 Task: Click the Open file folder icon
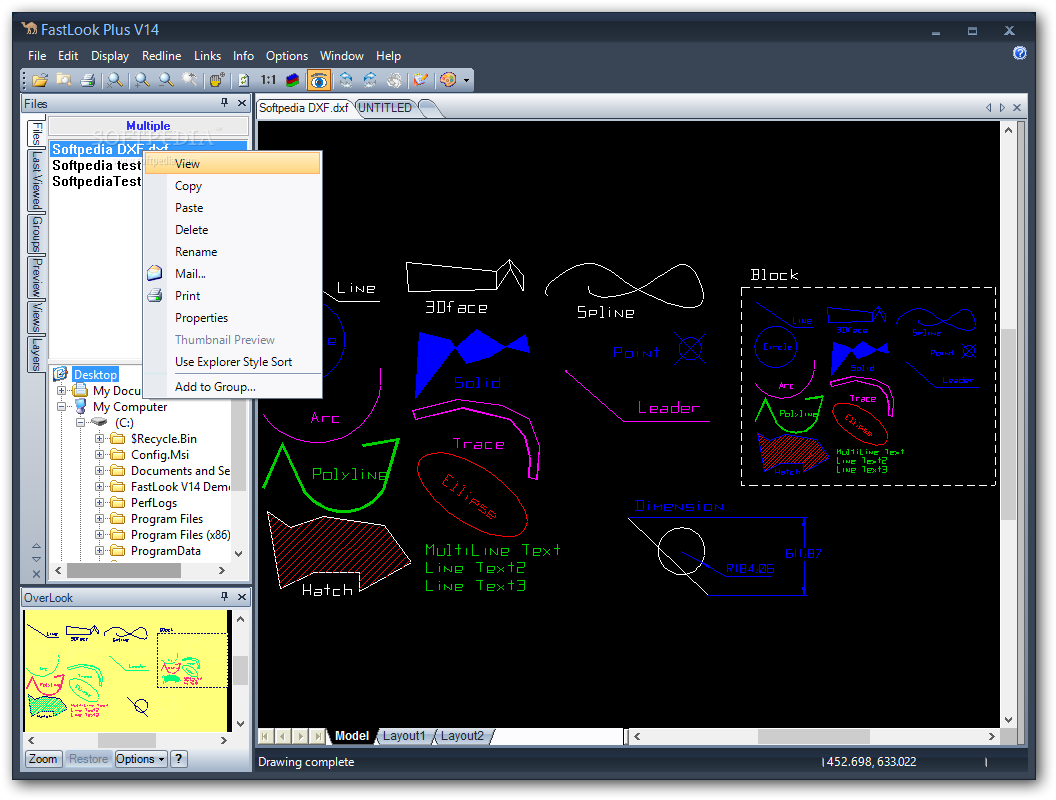tap(40, 80)
